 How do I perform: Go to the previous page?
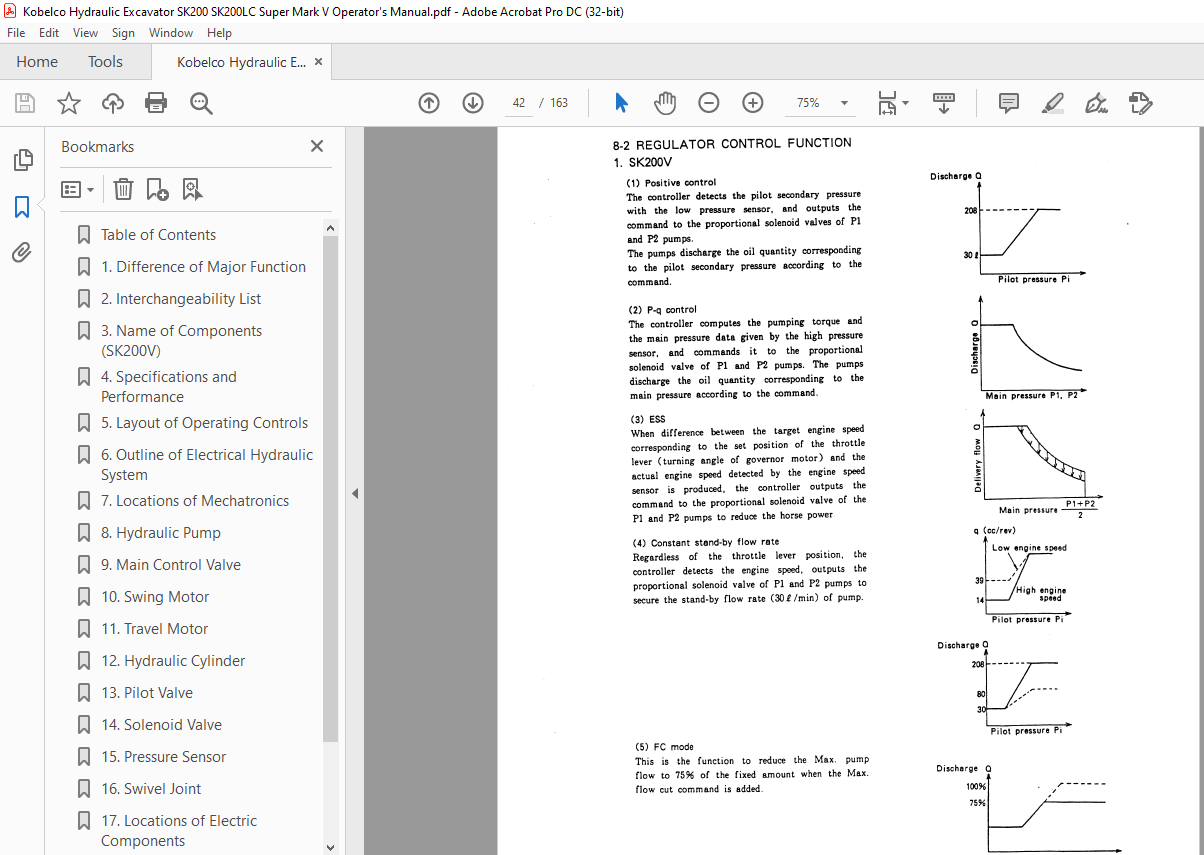click(429, 103)
